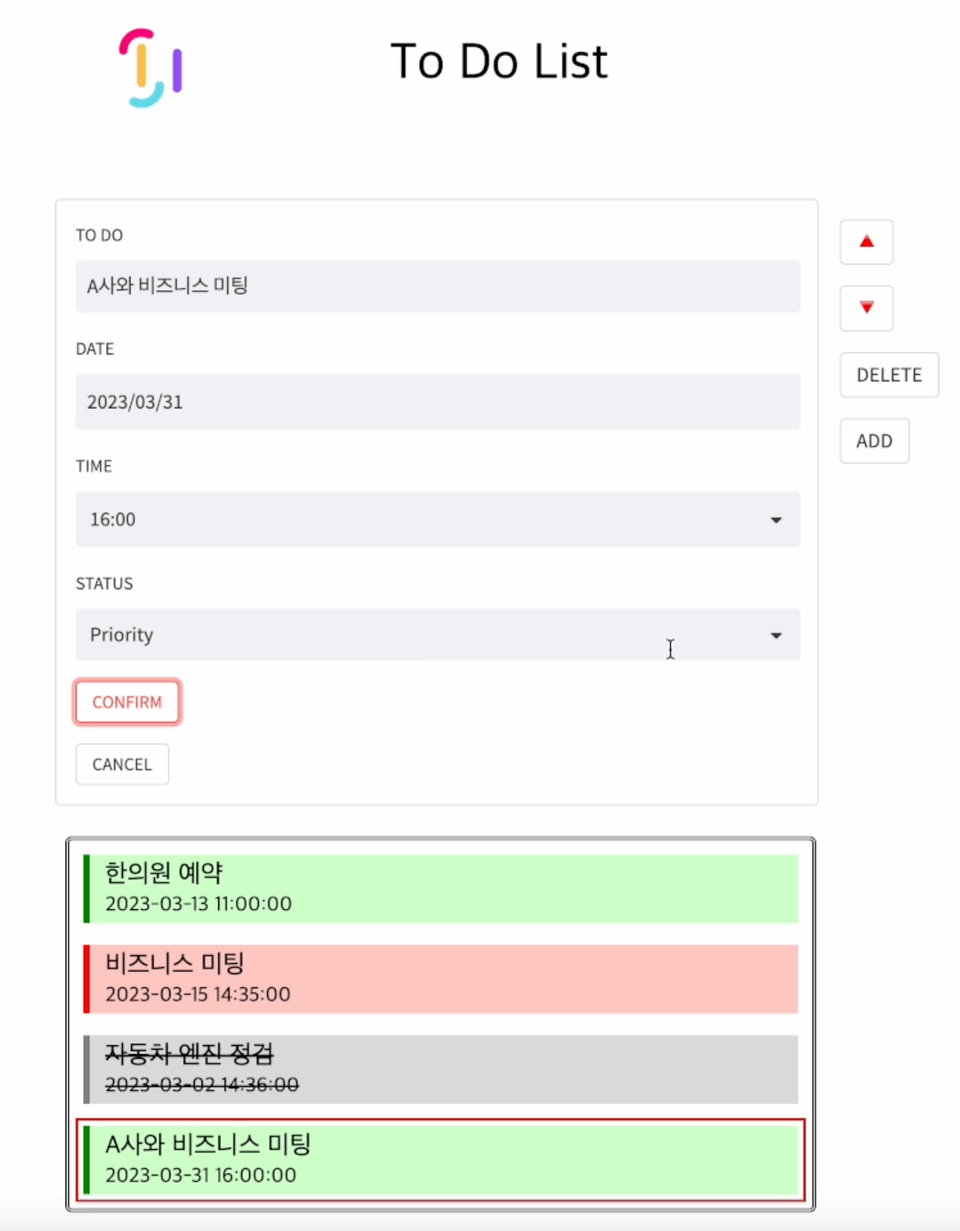Focus the TO DO text field
This screenshot has width=960, height=1231.
[x=438, y=286]
